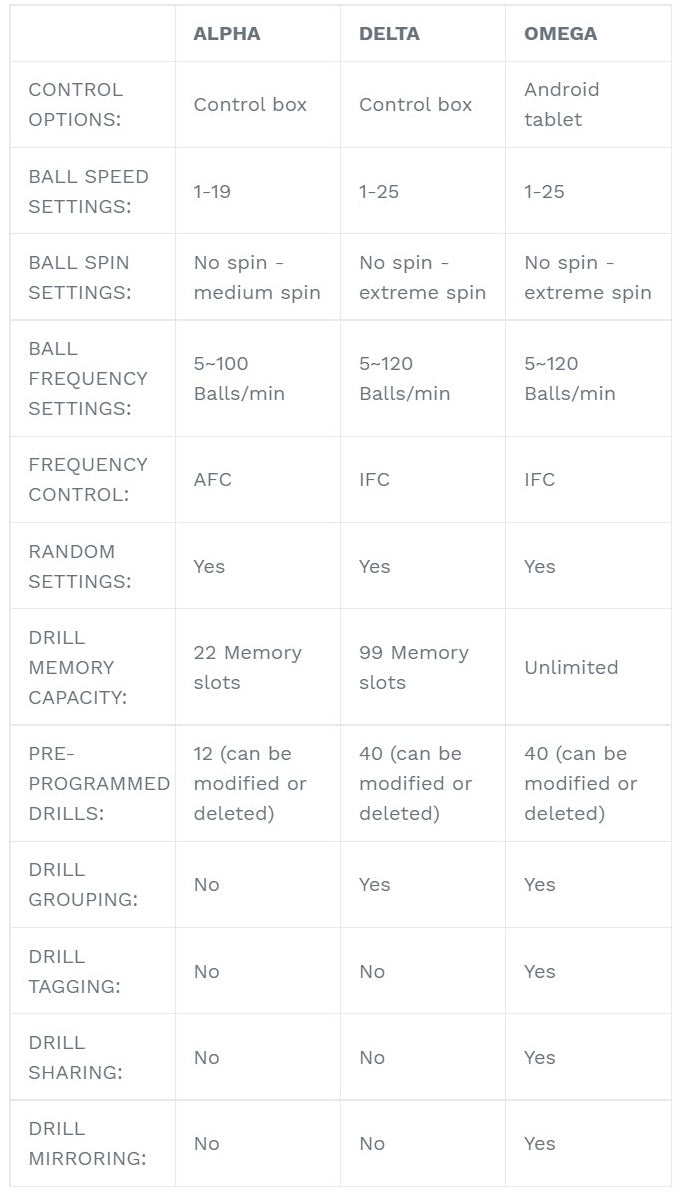Click the Unlimited memory capacity cell
This screenshot has height=1201, width=683.
click(571, 667)
